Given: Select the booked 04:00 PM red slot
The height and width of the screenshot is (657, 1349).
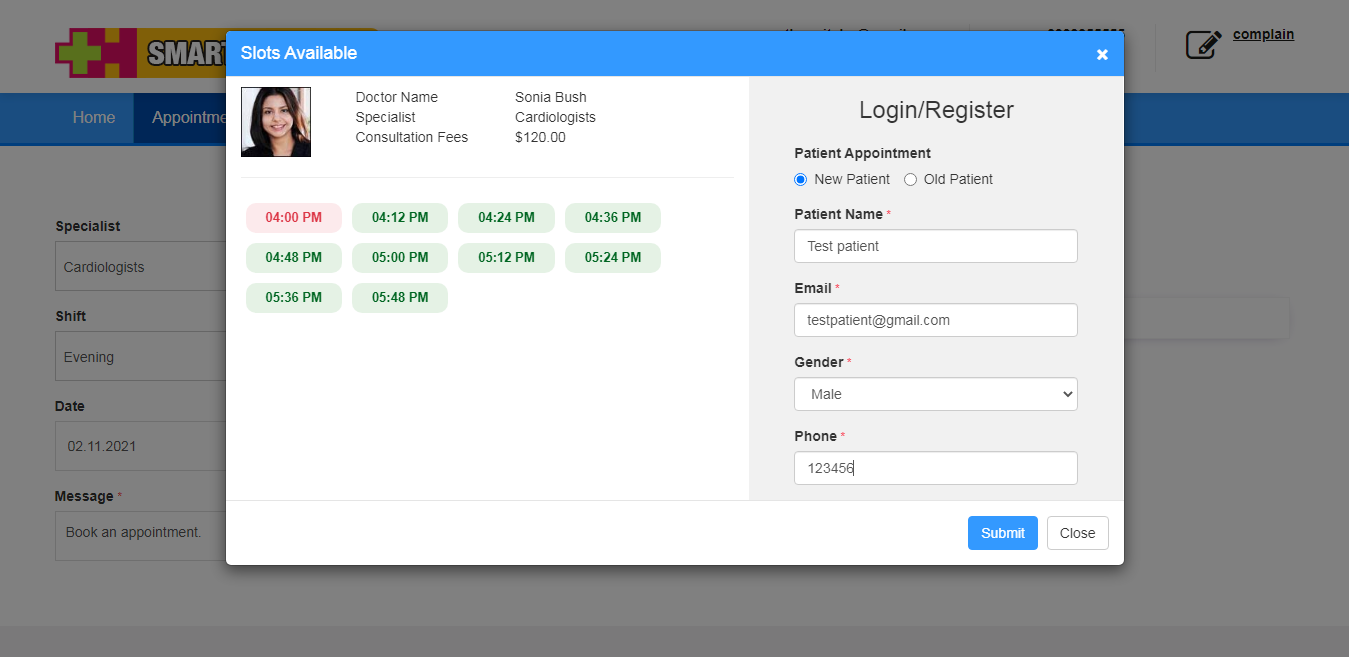Looking at the screenshot, I should [294, 218].
